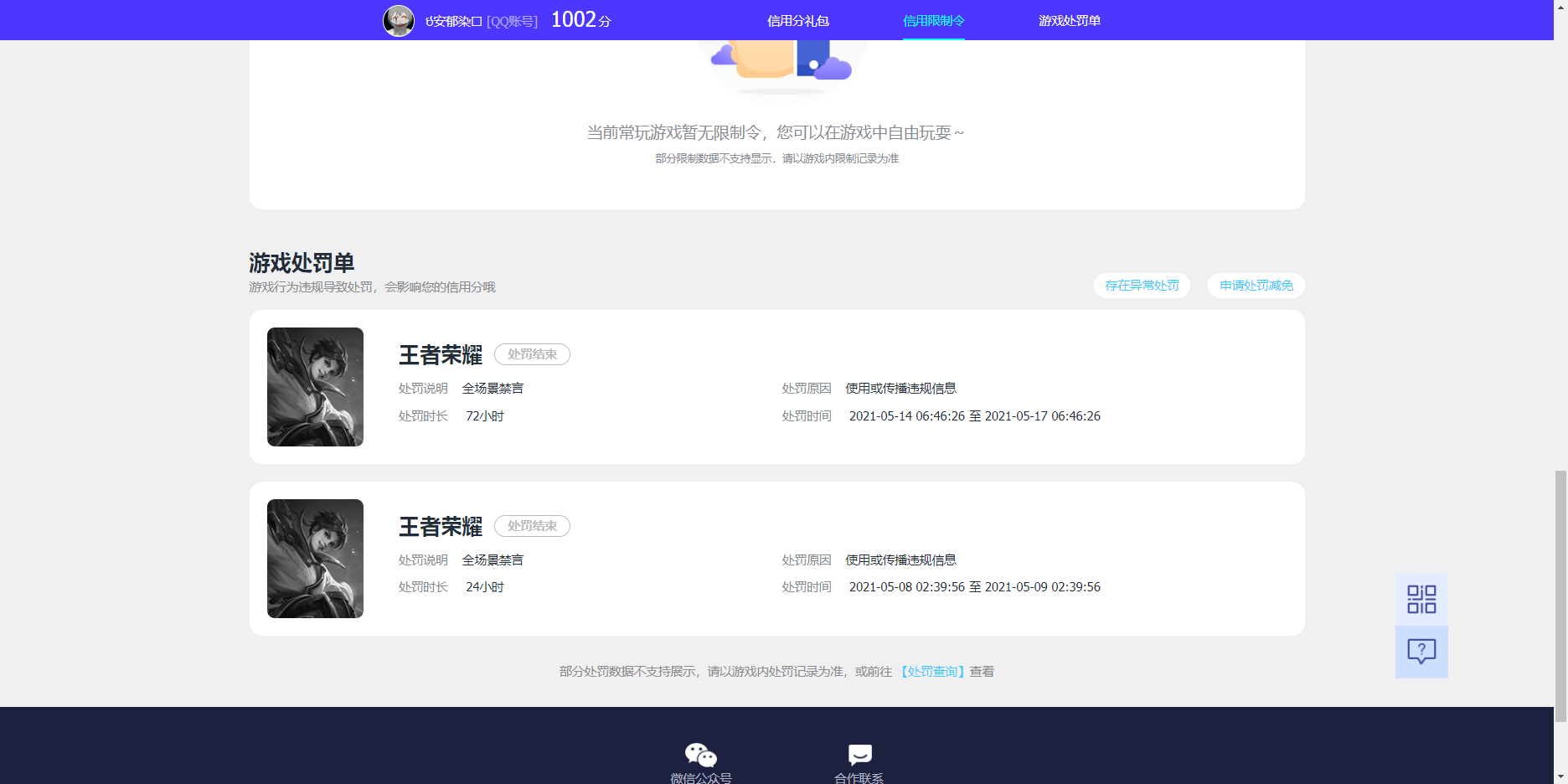
Task: Click 全场景禁言 in the 24小时 record
Action: tap(493, 560)
